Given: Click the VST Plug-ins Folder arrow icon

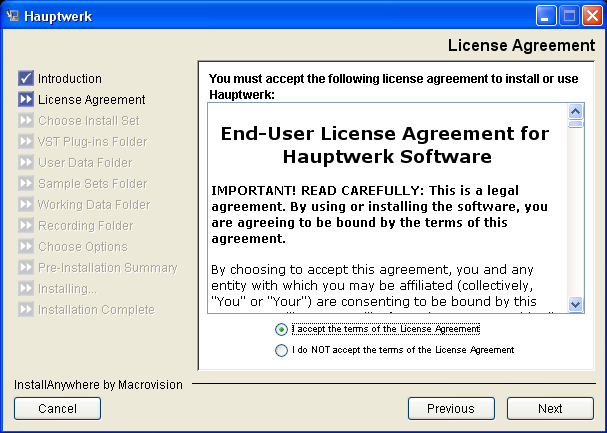Looking at the screenshot, I should click(x=26, y=142).
